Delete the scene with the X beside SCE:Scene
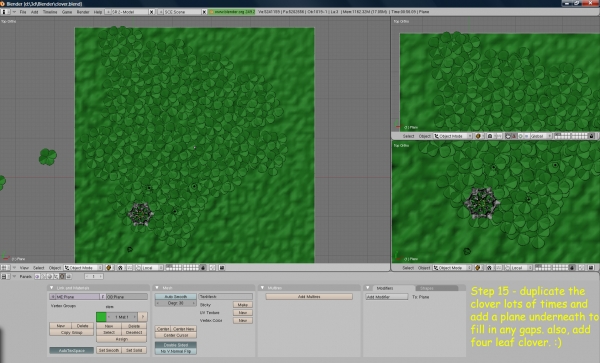 [204, 12]
